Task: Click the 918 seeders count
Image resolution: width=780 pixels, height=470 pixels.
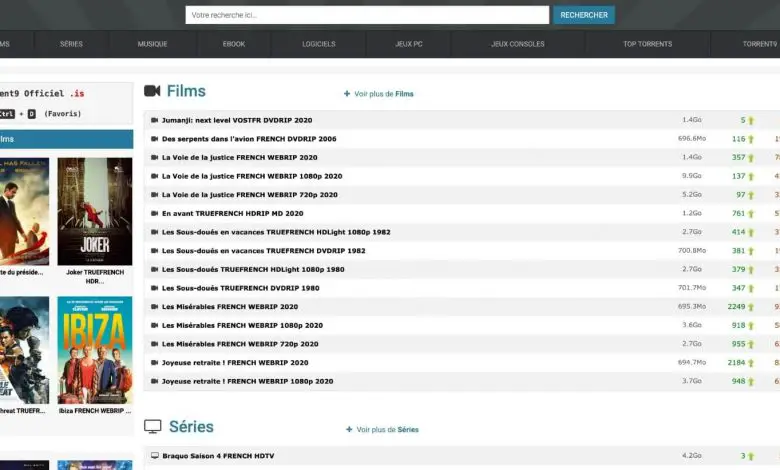Action: [739, 325]
